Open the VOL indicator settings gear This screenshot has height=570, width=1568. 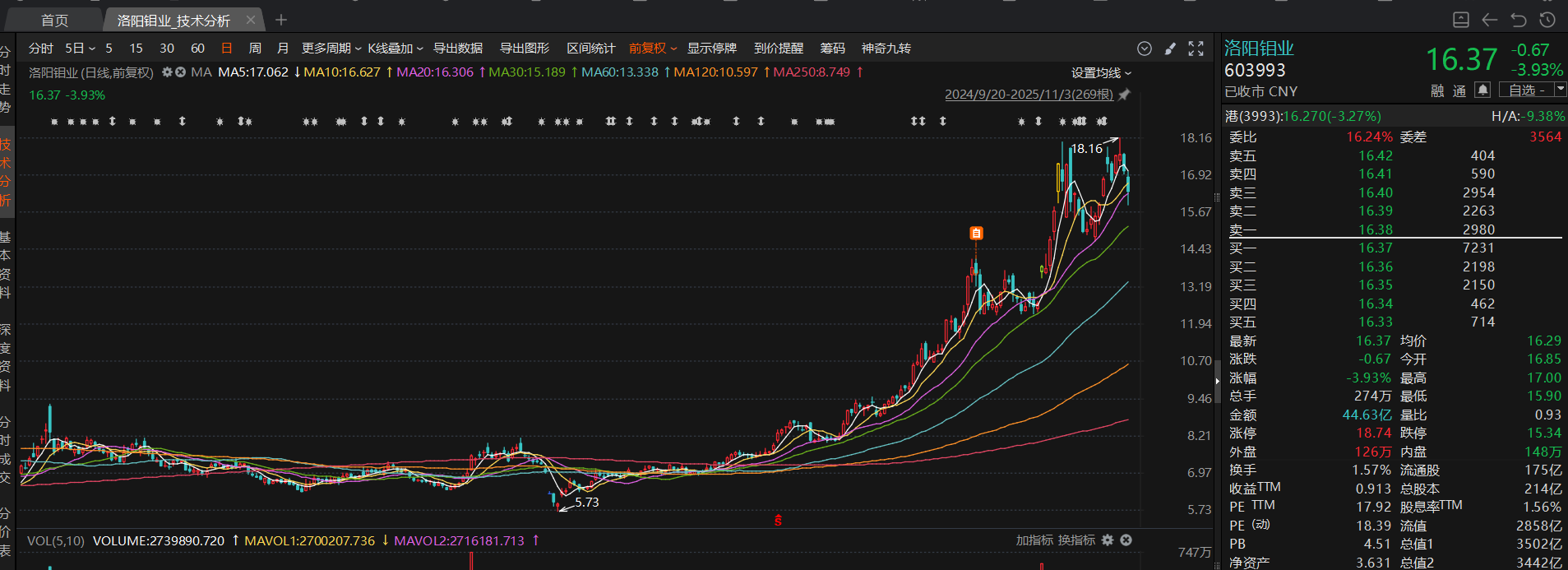(1108, 540)
